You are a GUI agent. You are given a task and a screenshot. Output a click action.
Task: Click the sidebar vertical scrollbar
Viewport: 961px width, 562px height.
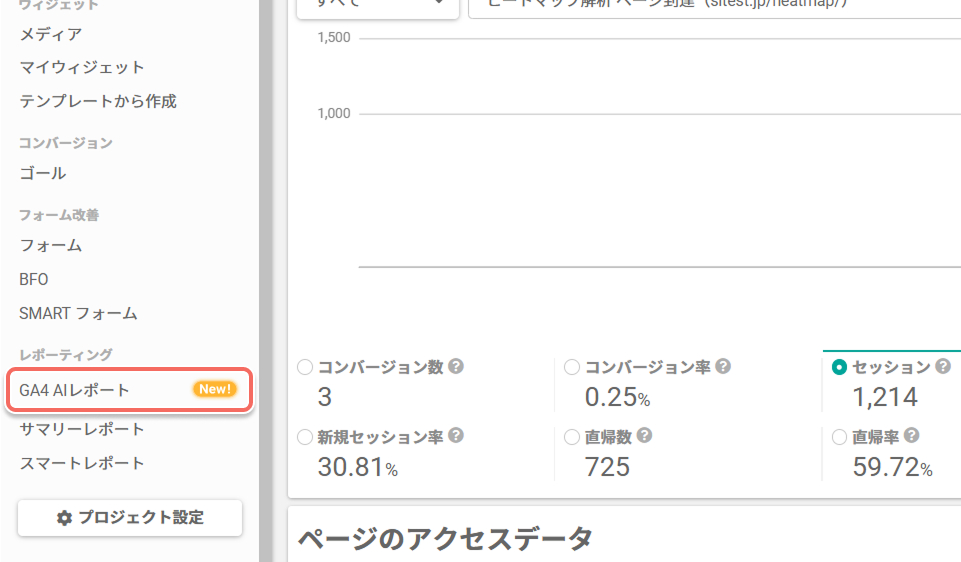[265, 281]
